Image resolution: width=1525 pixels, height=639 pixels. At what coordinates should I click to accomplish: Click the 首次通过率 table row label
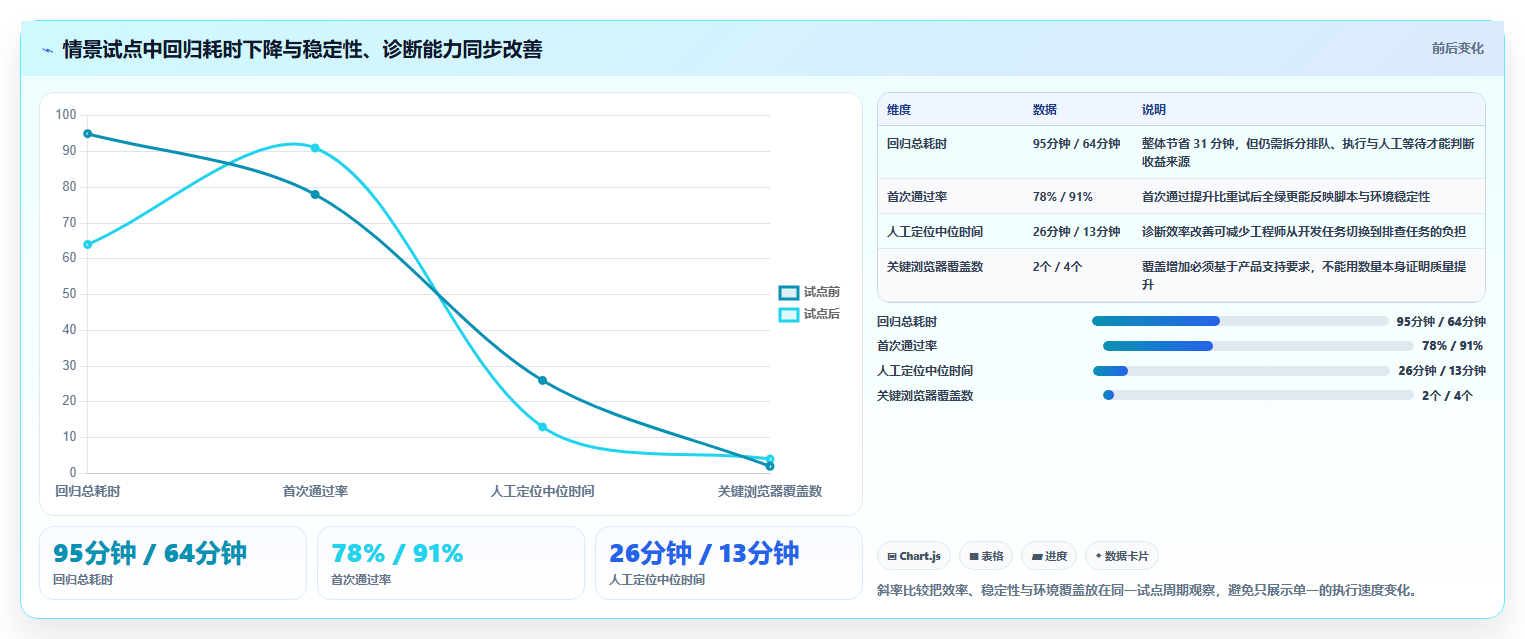917,197
